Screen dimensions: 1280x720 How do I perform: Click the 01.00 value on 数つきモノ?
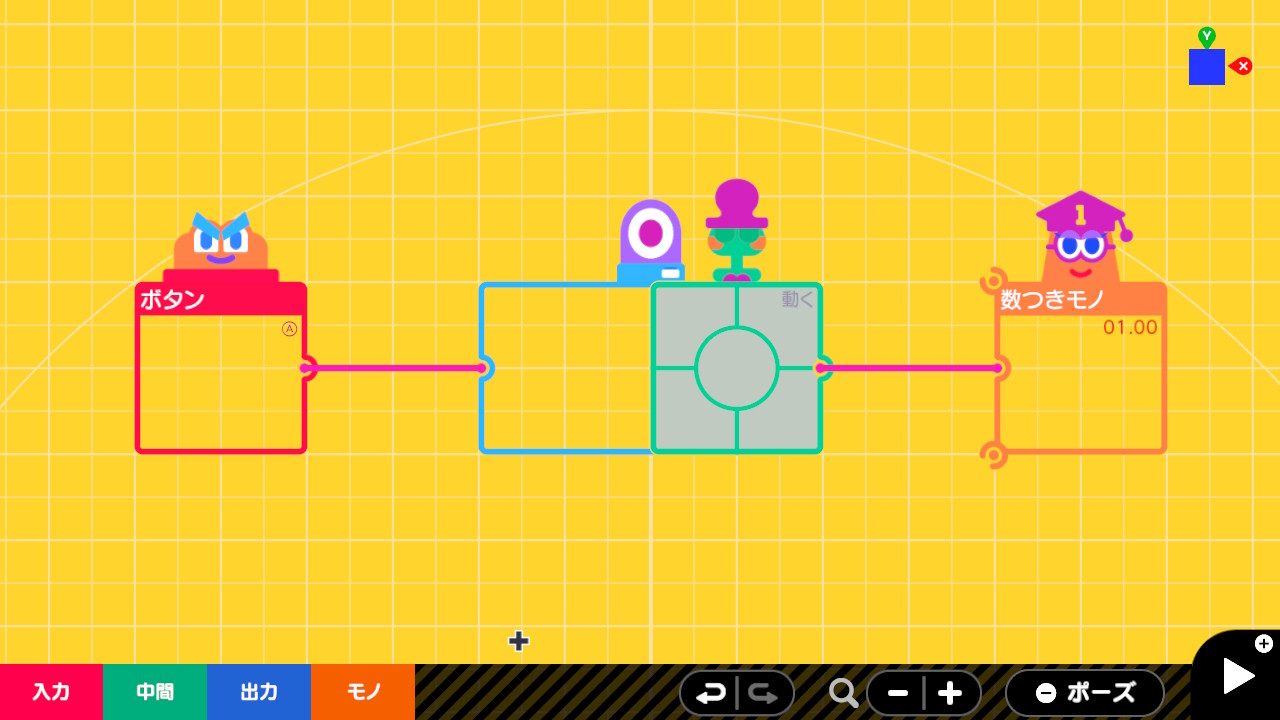point(1130,327)
